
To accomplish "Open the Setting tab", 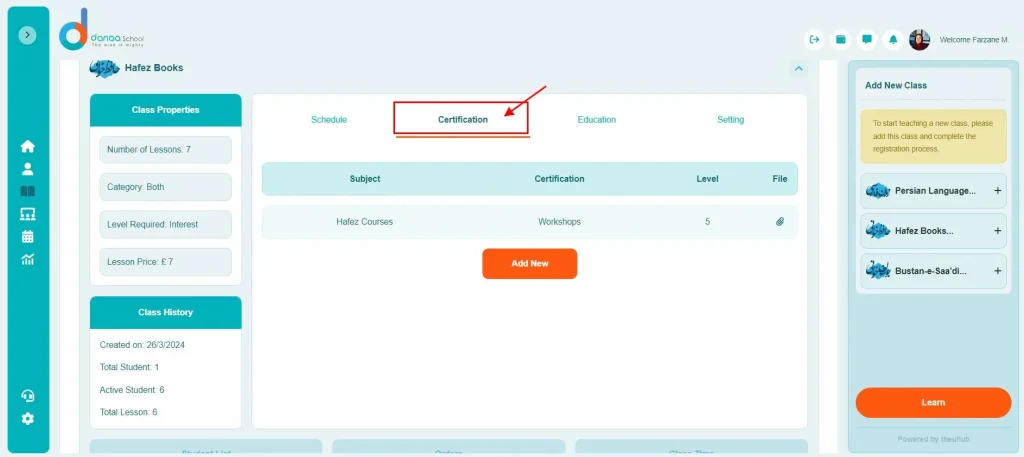I will pyautogui.click(x=730, y=119).
